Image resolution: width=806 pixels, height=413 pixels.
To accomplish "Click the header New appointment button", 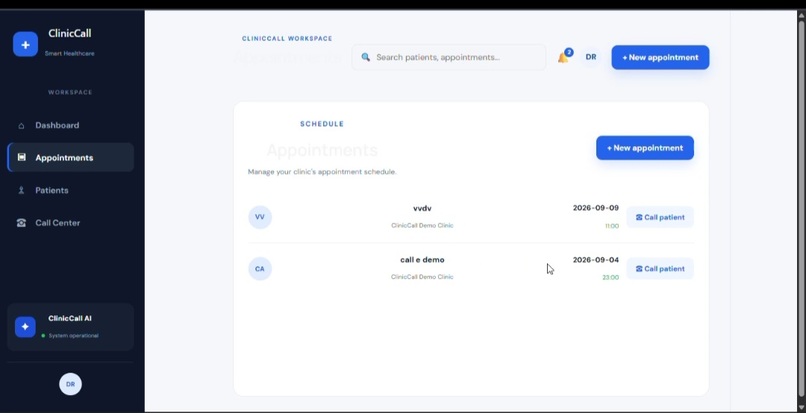I will (660, 57).
